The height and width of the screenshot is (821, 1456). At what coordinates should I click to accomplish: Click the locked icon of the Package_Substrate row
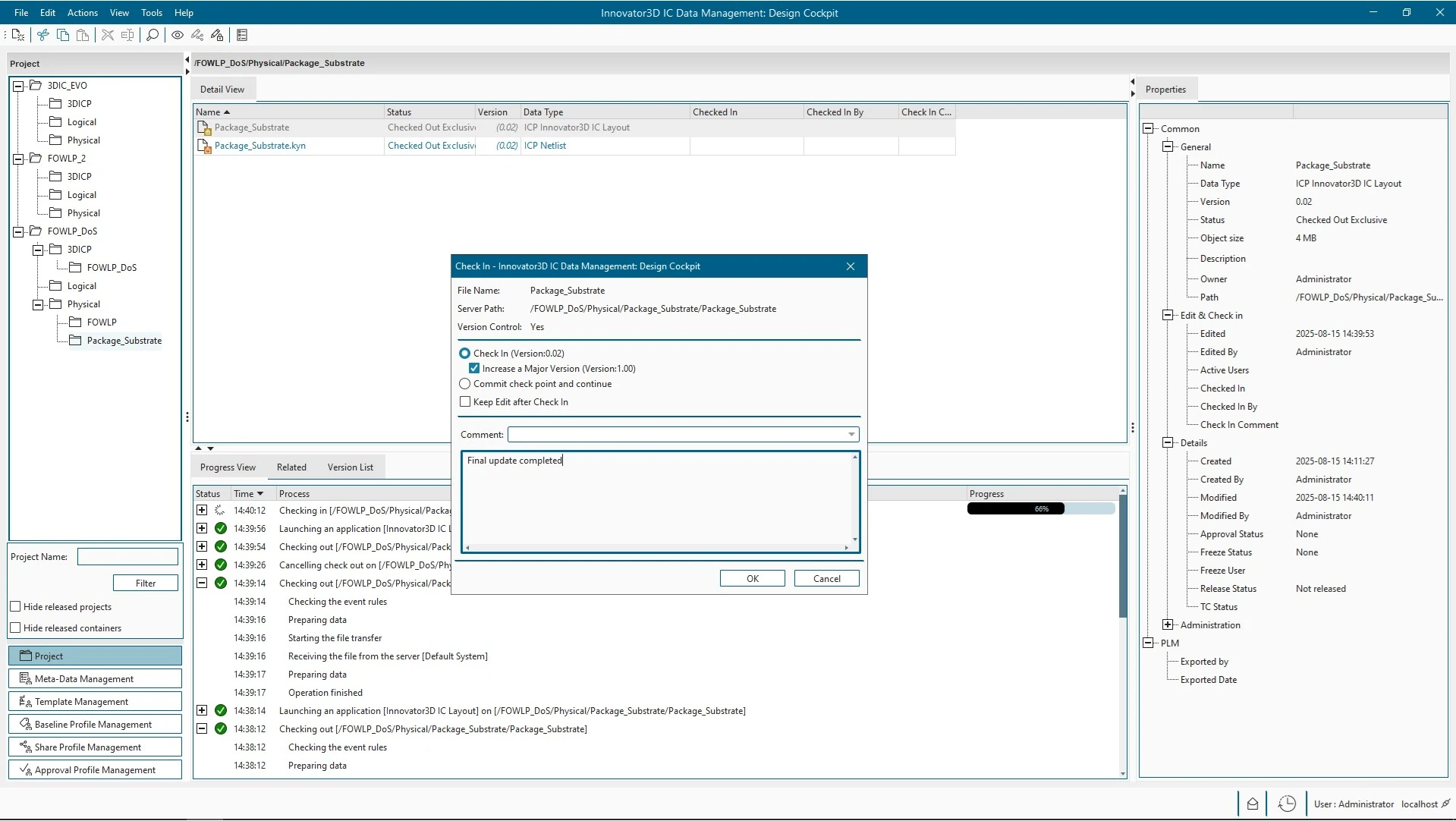pyautogui.click(x=203, y=127)
